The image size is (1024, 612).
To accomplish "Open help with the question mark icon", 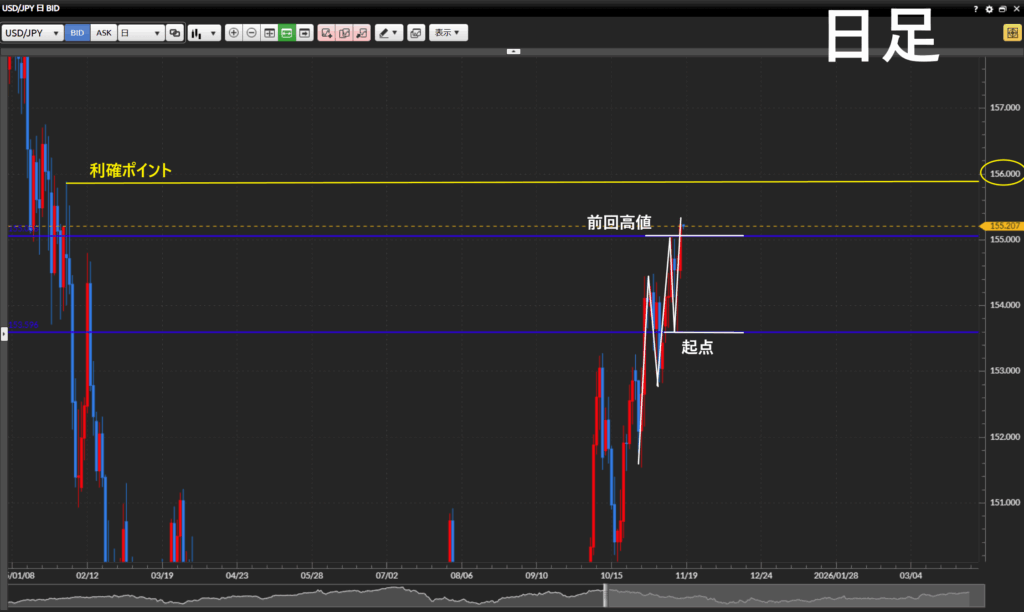I will pyautogui.click(x=975, y=8).
